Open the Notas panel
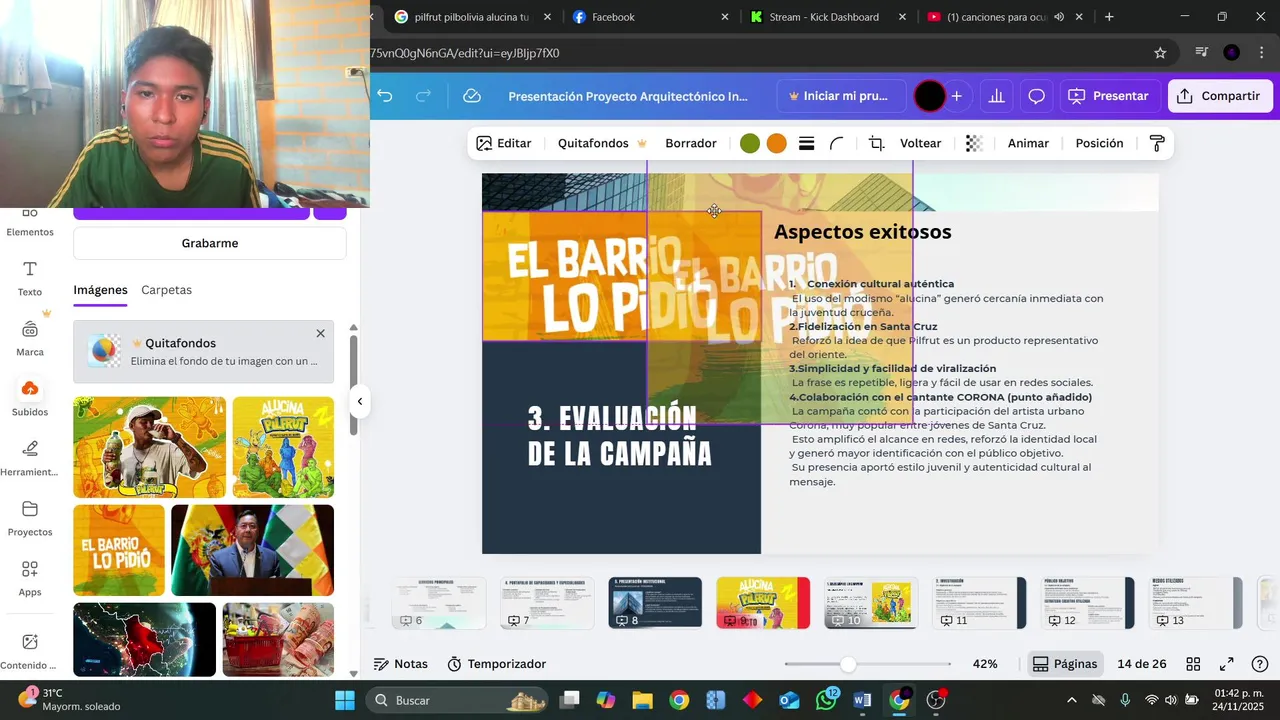Image resolution: width=1280 pixels, height=720 pixels. (401, 664)
